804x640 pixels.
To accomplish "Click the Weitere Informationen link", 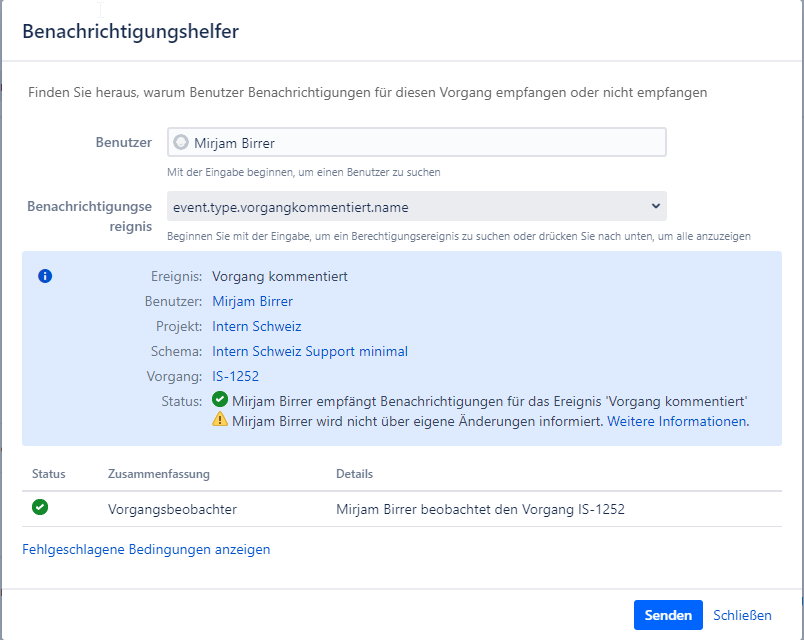I will pos(676,422).
